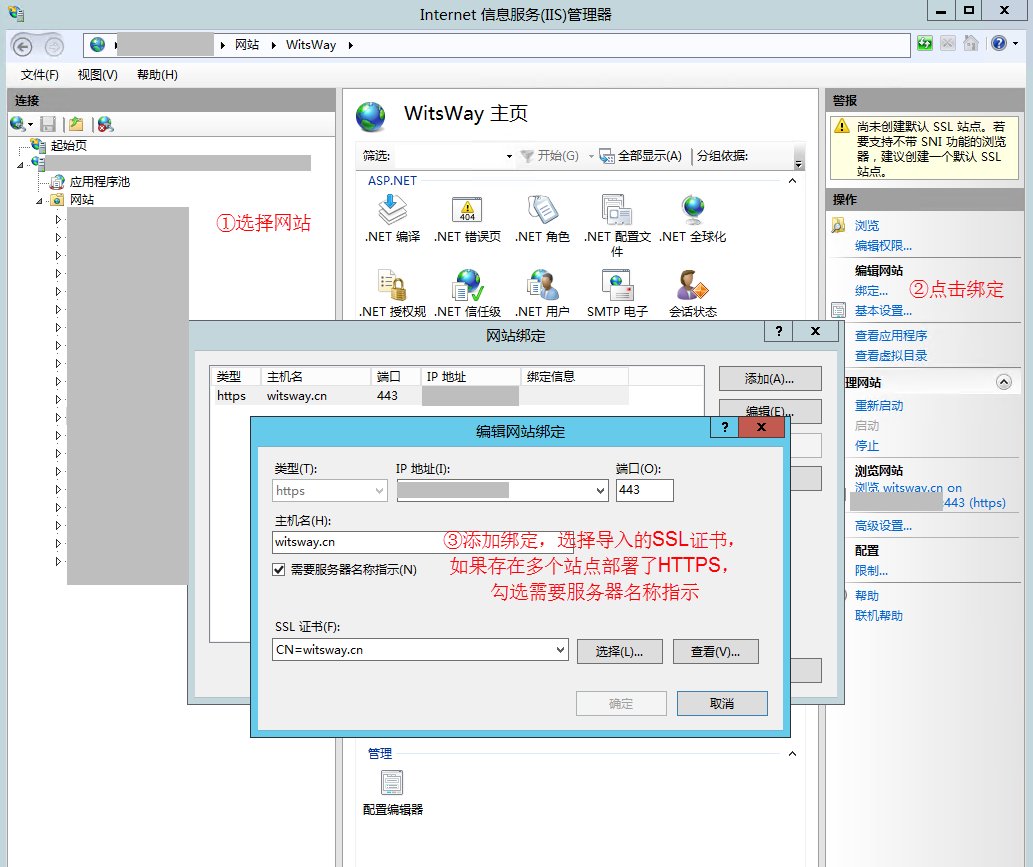Screen dimensions: 1033x867
Task: Open the 帮助(H) menu
Action: [x=157, y=74]
